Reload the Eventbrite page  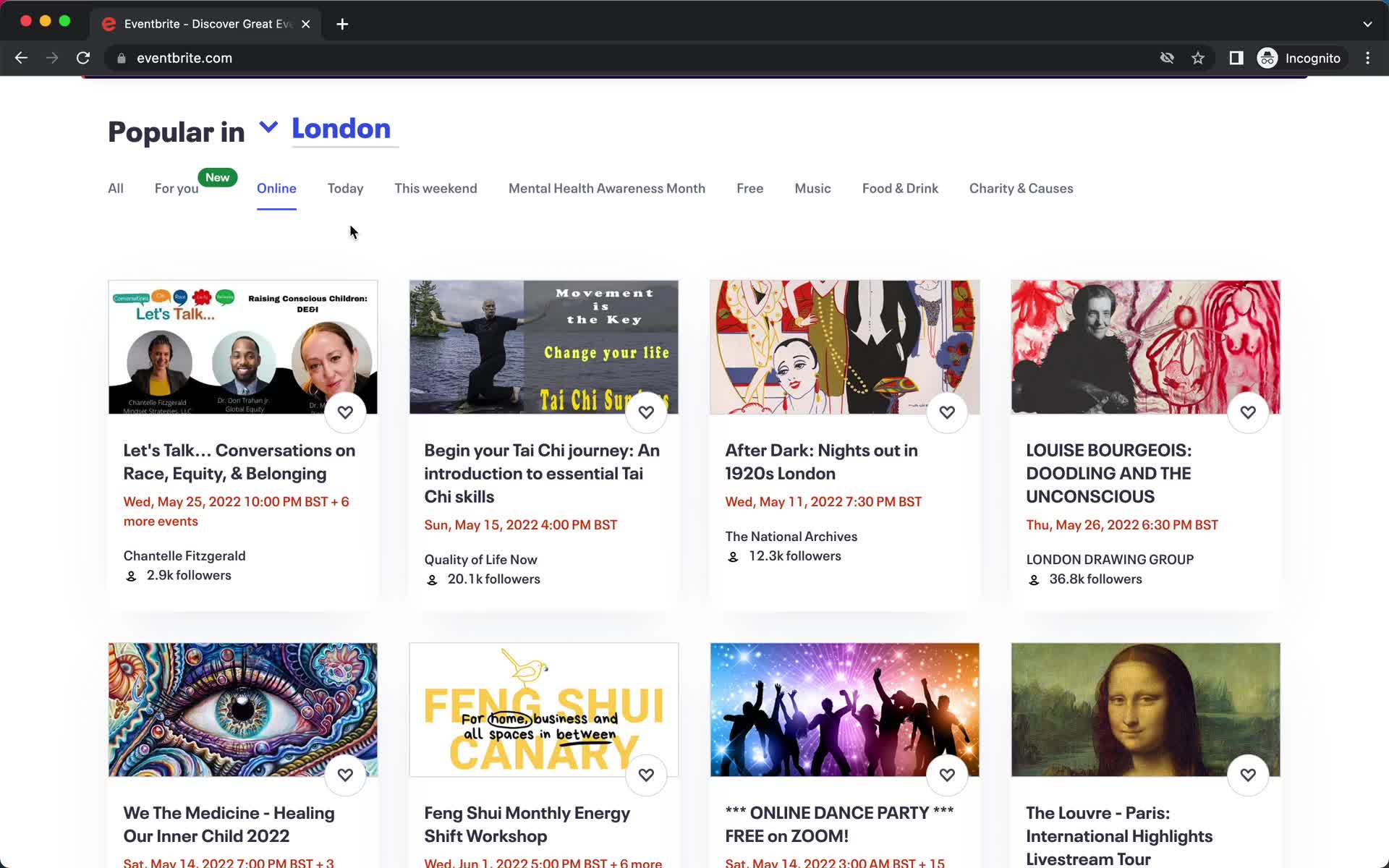coord(83,58)
